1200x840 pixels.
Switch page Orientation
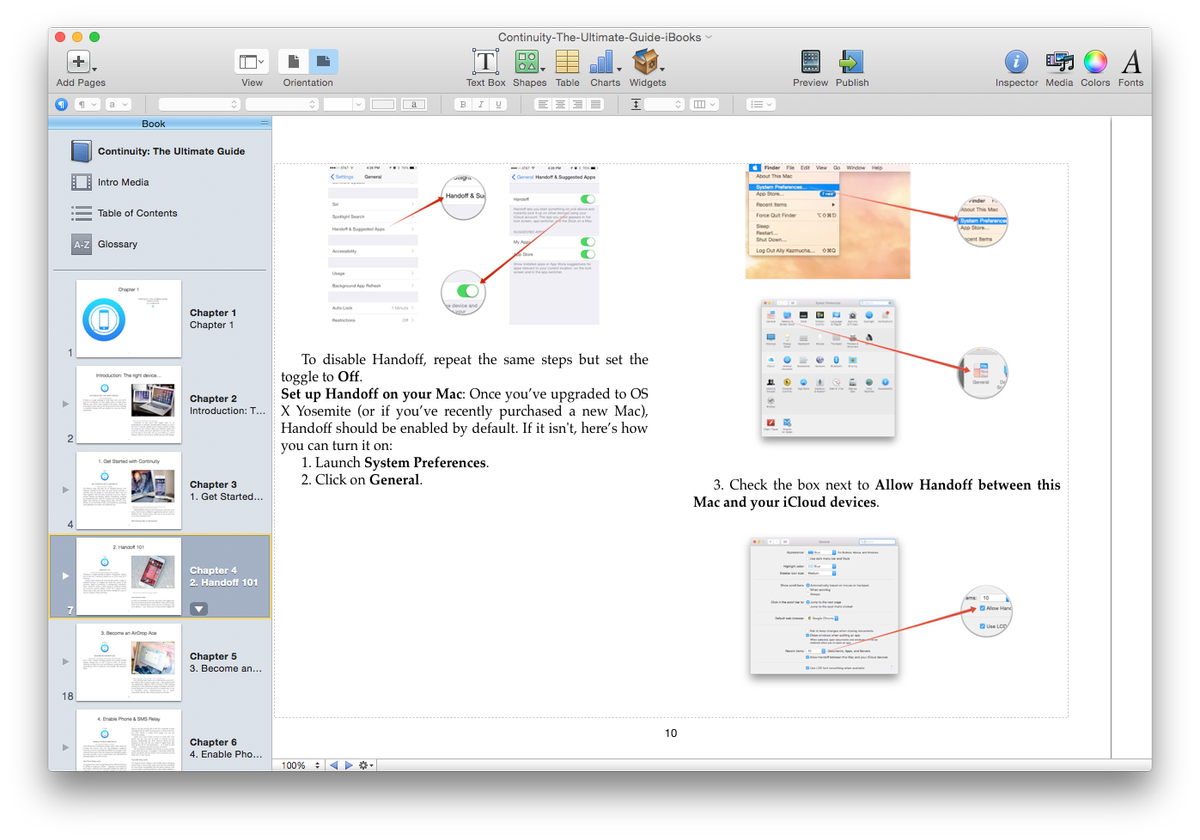307,62
